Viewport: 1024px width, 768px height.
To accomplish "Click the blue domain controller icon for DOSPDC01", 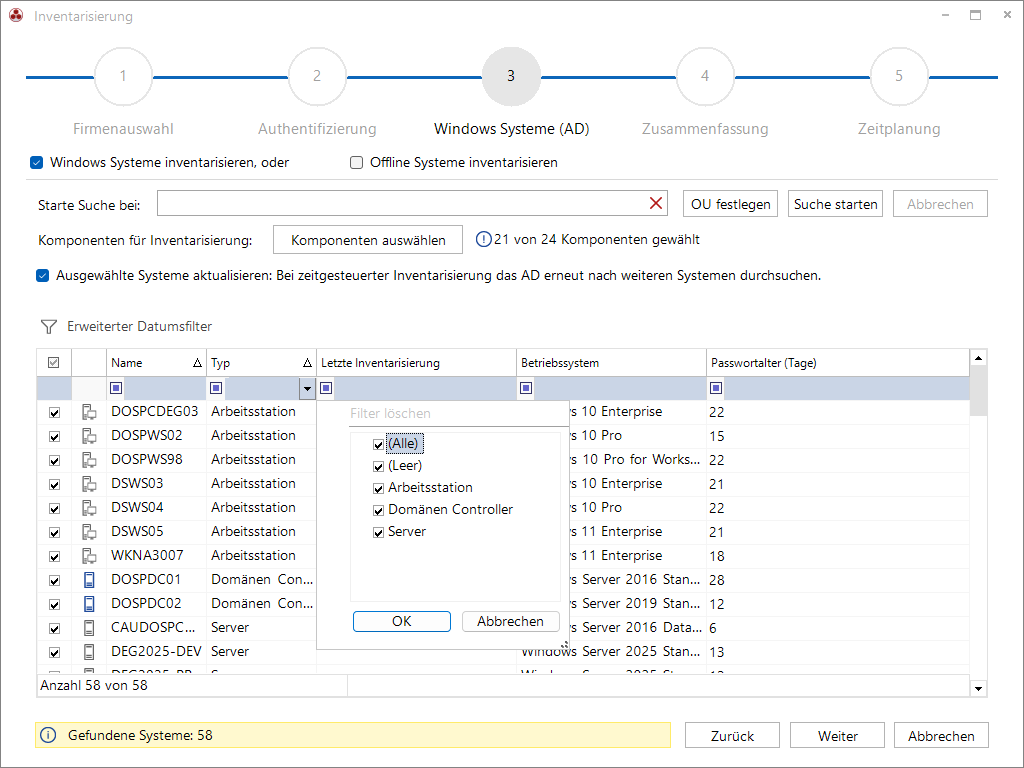I will pyautogui.click(x=89, y=580).
